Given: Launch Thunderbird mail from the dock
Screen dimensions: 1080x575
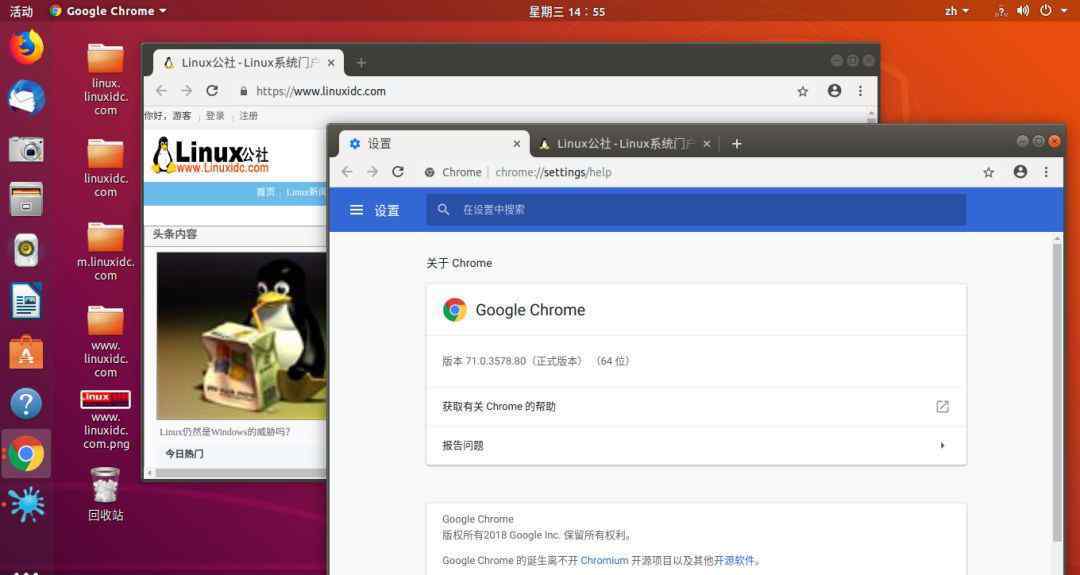Looking at the screenshot, I should [26, 97].
